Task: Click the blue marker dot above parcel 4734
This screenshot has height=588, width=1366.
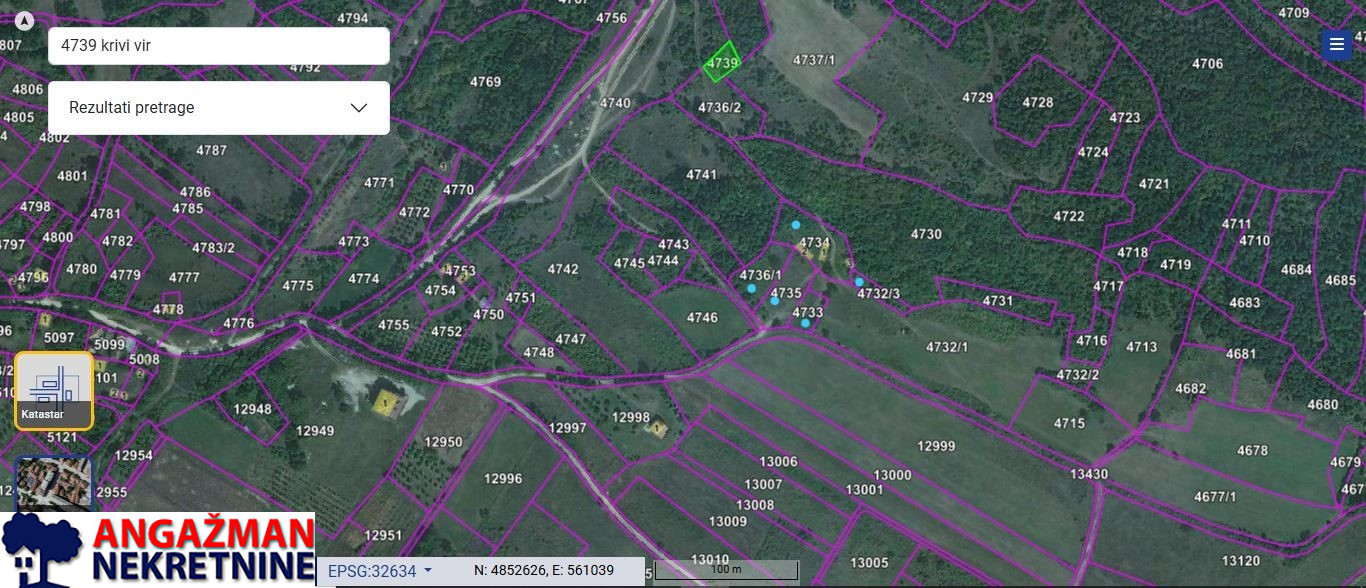Action: [x=796, y=225]
